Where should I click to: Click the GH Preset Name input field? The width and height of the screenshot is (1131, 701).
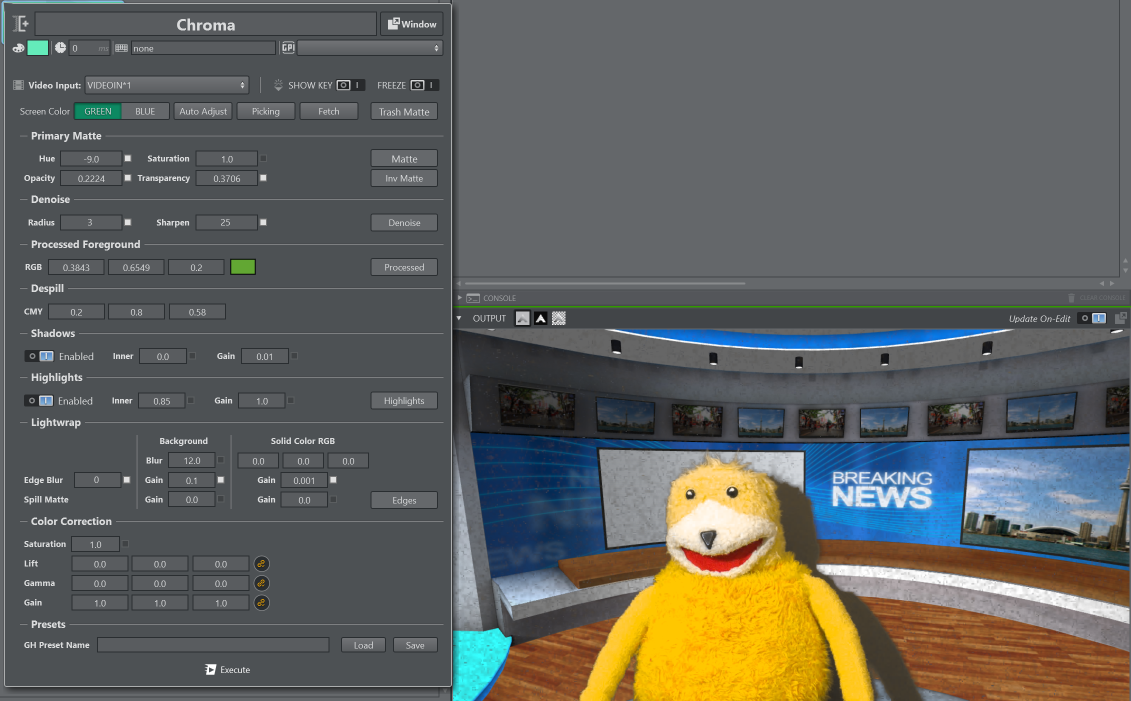[x=213, y=645]
